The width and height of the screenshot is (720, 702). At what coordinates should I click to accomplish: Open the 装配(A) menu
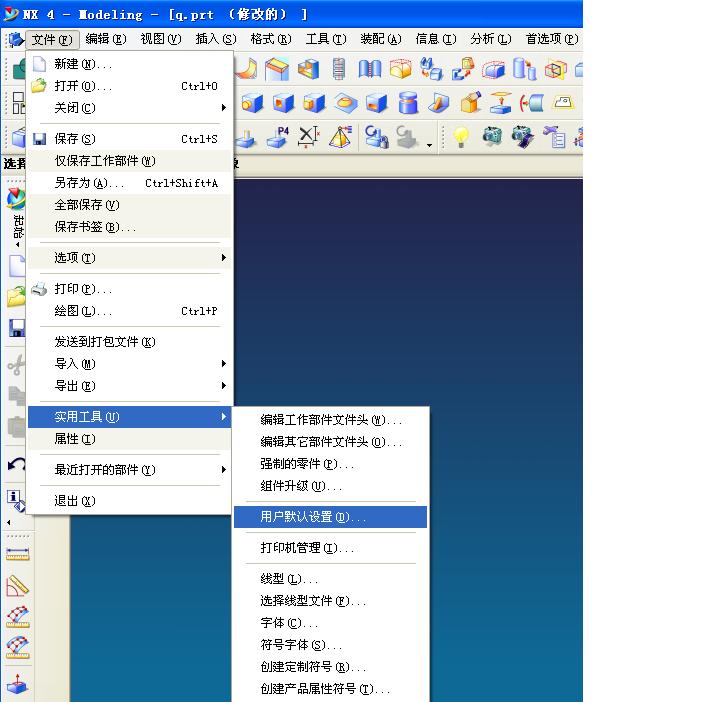tap(381, 39)
